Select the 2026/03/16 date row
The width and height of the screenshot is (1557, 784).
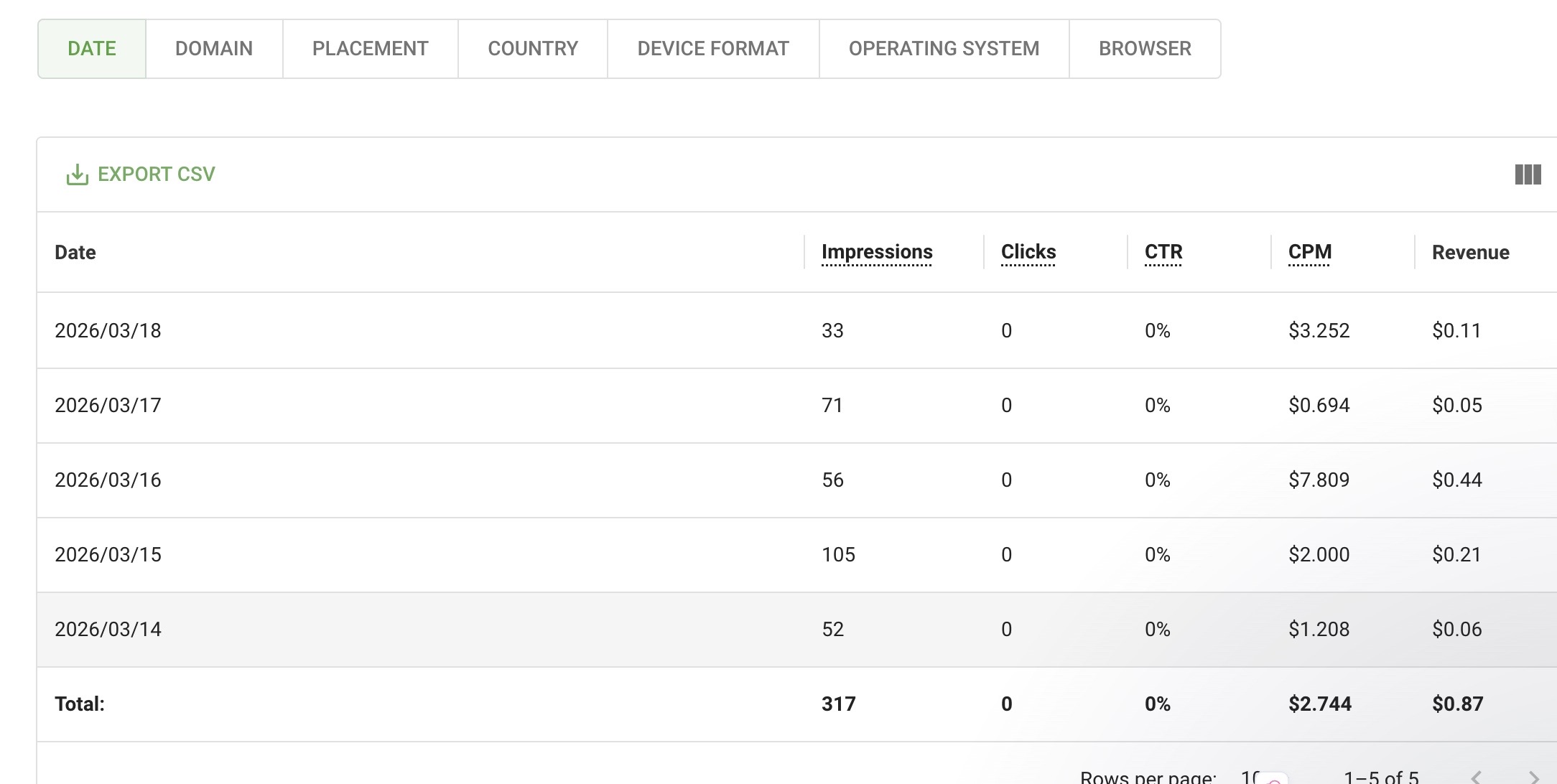click(x=108, y=480)
